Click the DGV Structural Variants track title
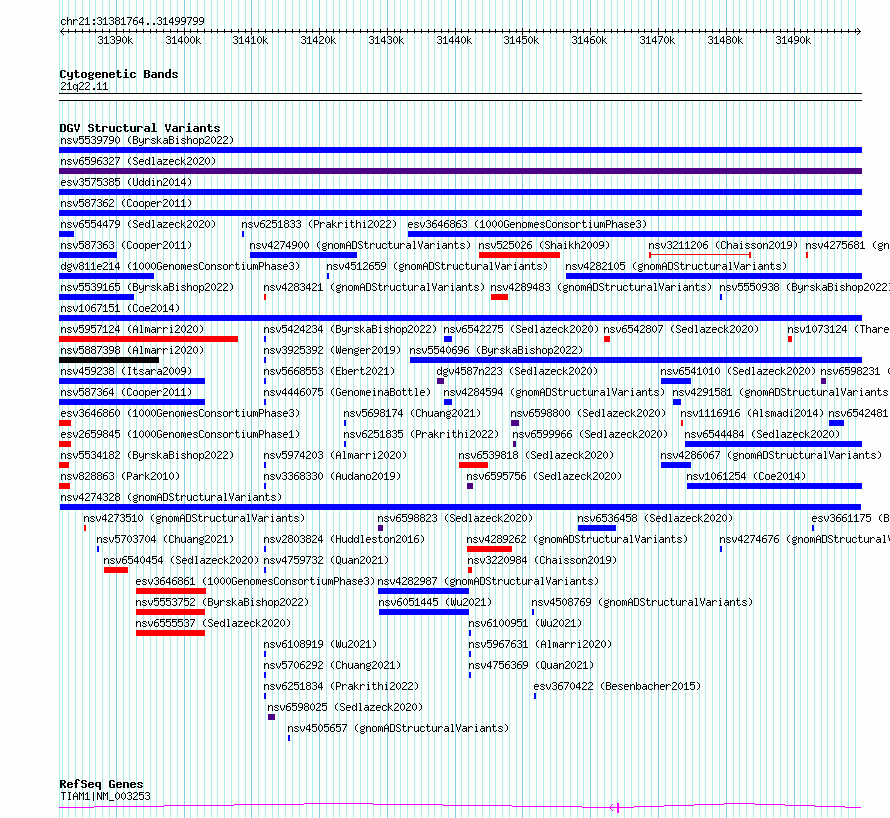This screenshot has height=818, width=890. 140,128
